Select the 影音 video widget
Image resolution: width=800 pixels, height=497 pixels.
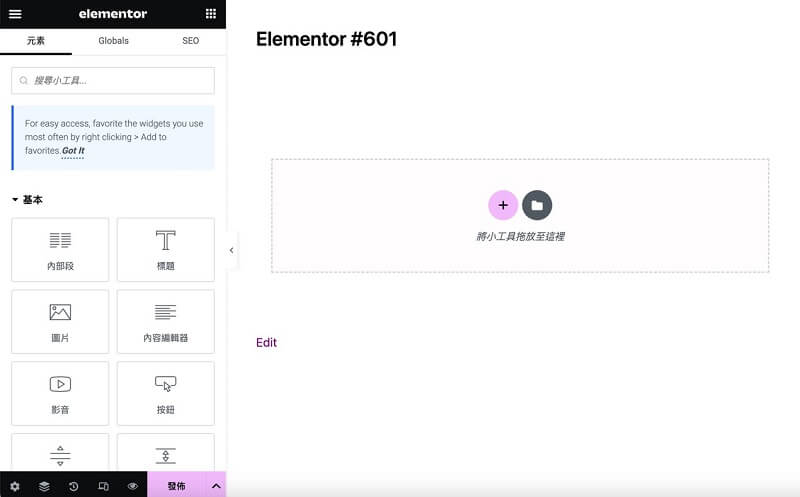tap(60, 393)
